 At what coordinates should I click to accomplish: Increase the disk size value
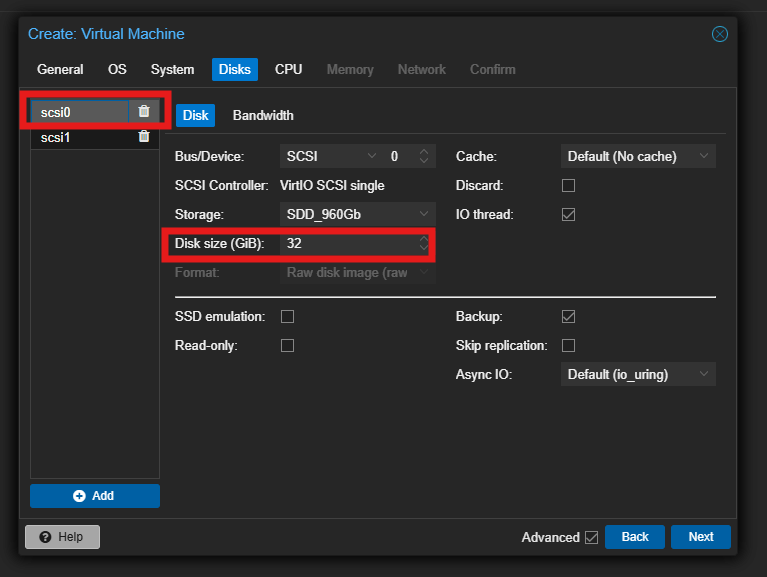click(424, 239)
